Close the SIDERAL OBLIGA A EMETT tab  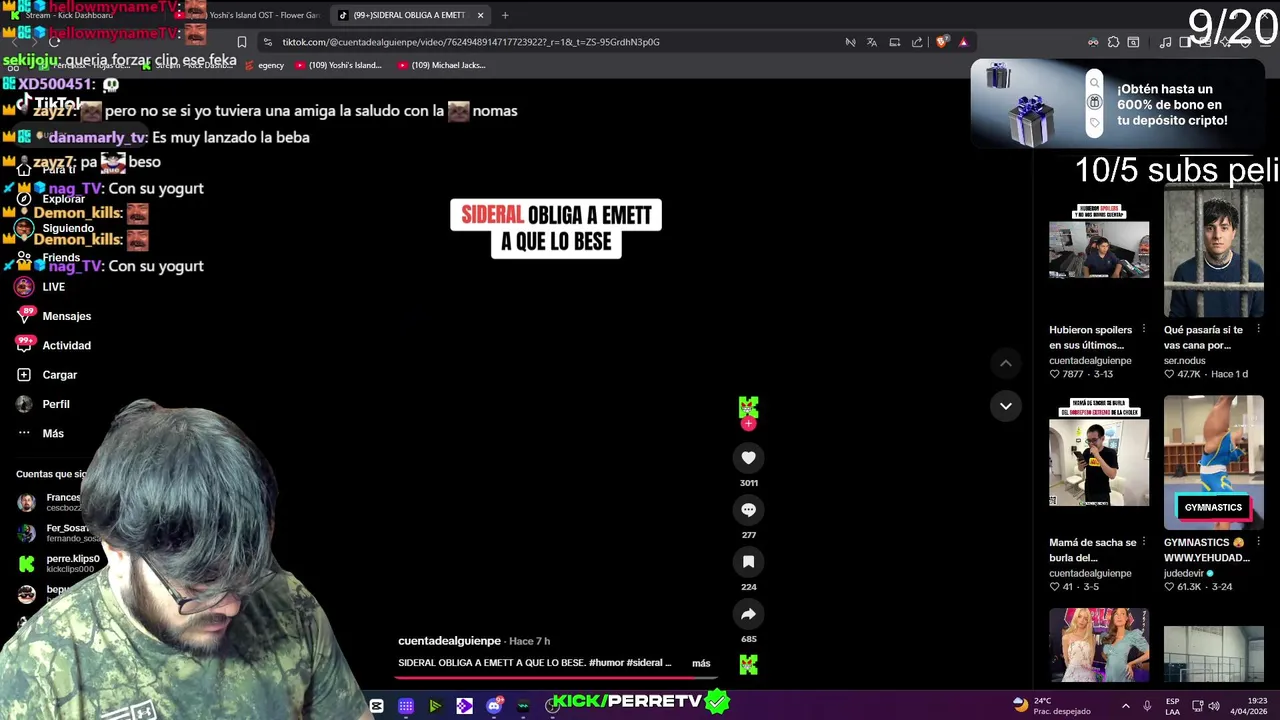click(x=480, y=15)
